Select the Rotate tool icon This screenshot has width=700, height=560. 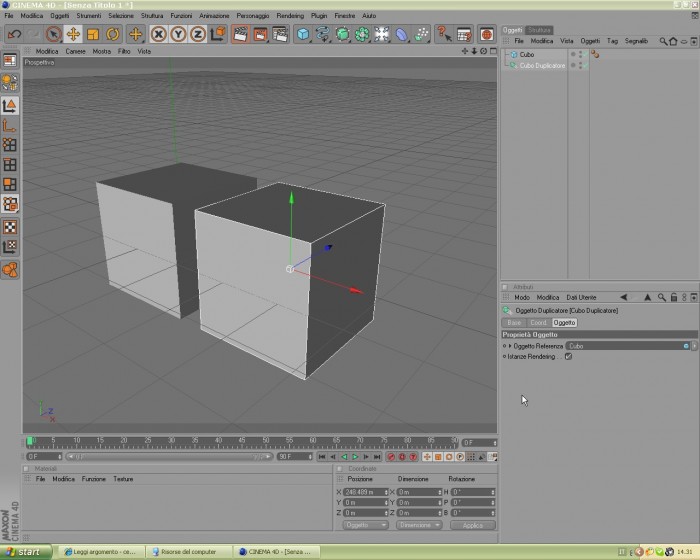pos(112,34)
